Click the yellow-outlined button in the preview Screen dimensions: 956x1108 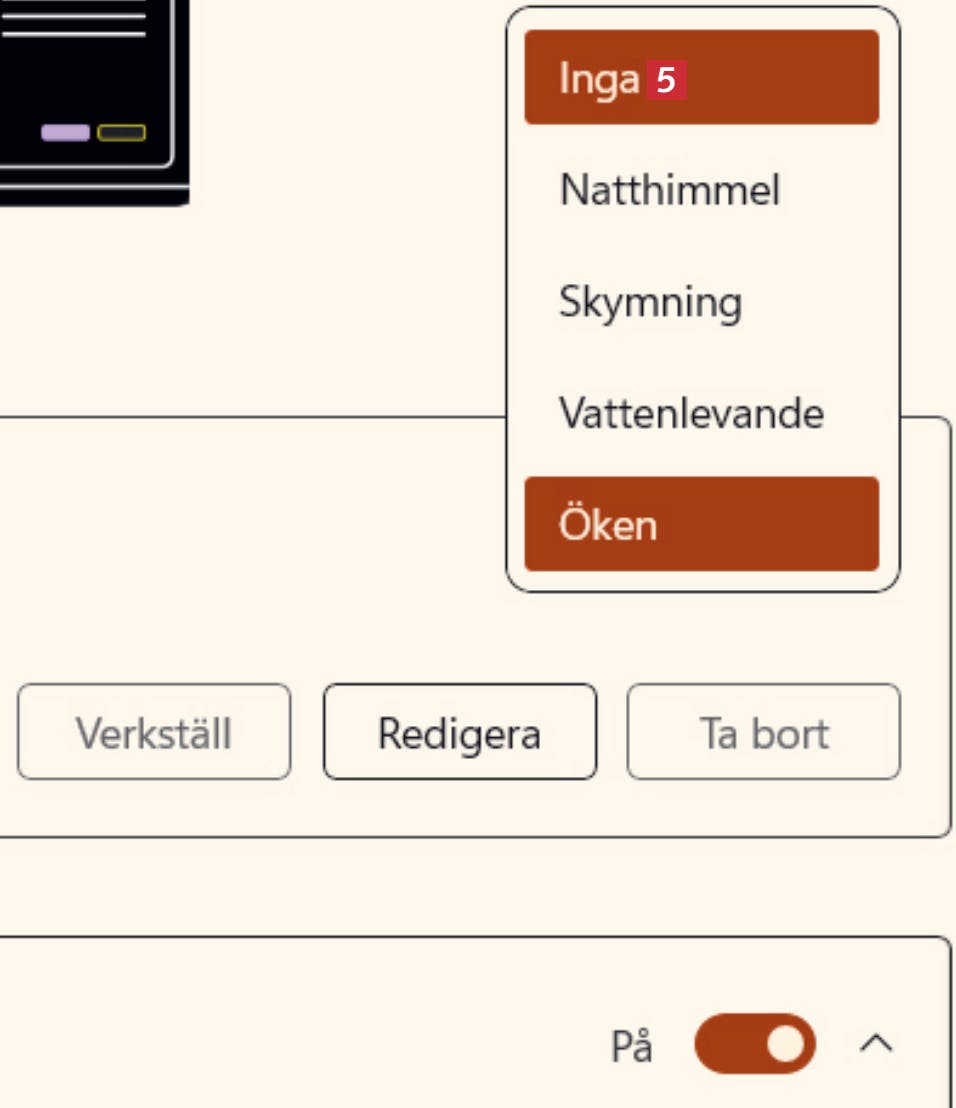pos(122,133)
